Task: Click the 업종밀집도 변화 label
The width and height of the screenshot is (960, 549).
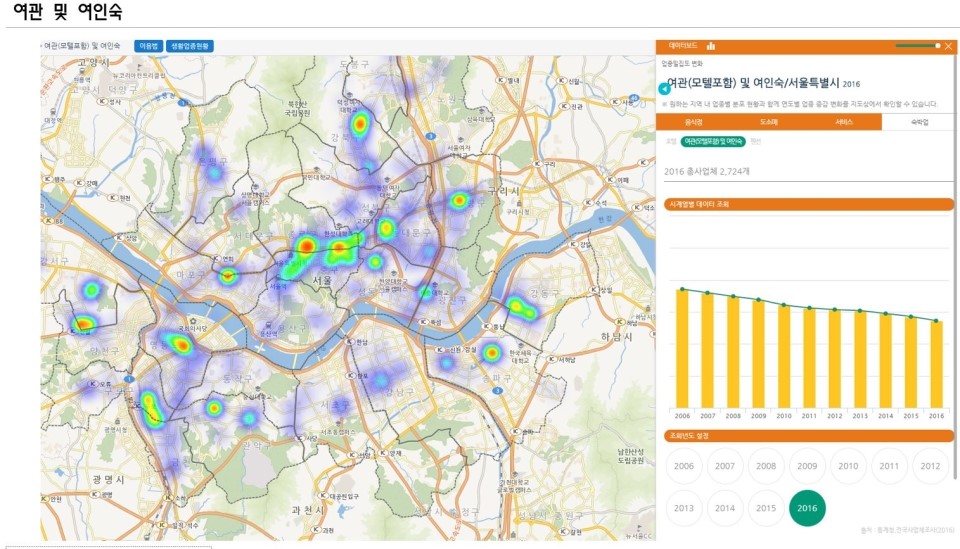Action: [x=682, y=64]
